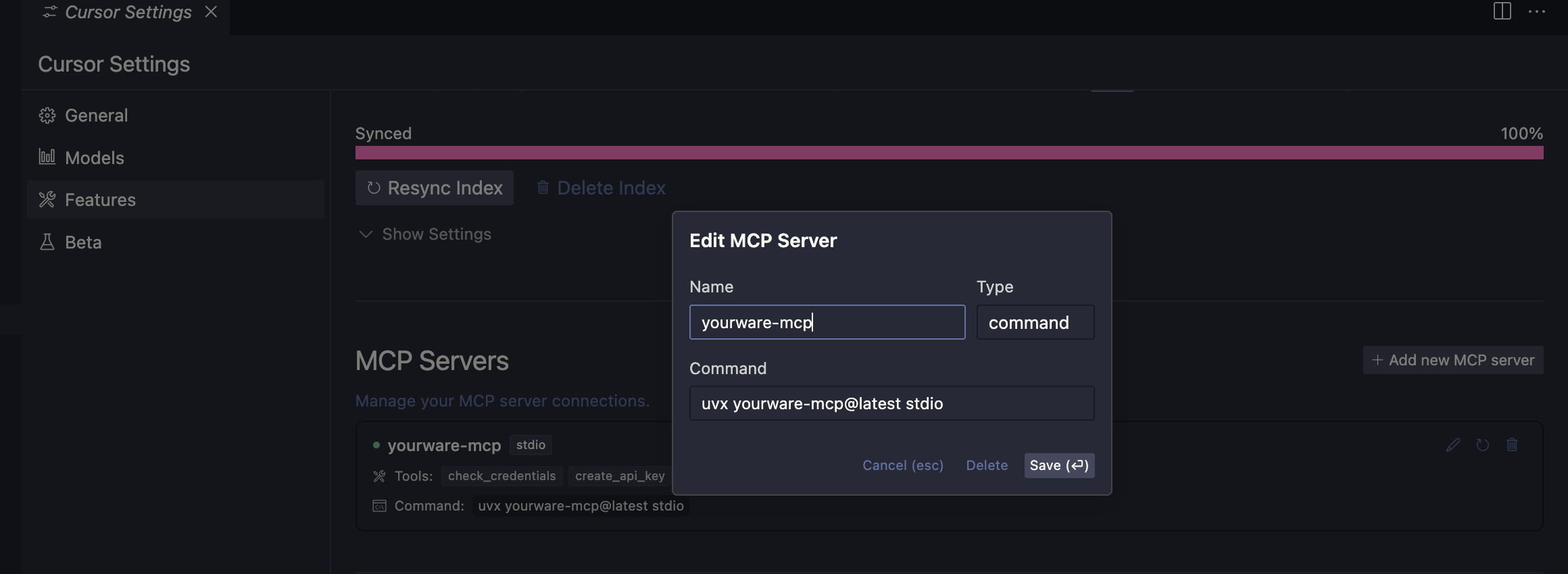Select Features in the sidebar
The image size is (1568, 574).
pos(100,200)
